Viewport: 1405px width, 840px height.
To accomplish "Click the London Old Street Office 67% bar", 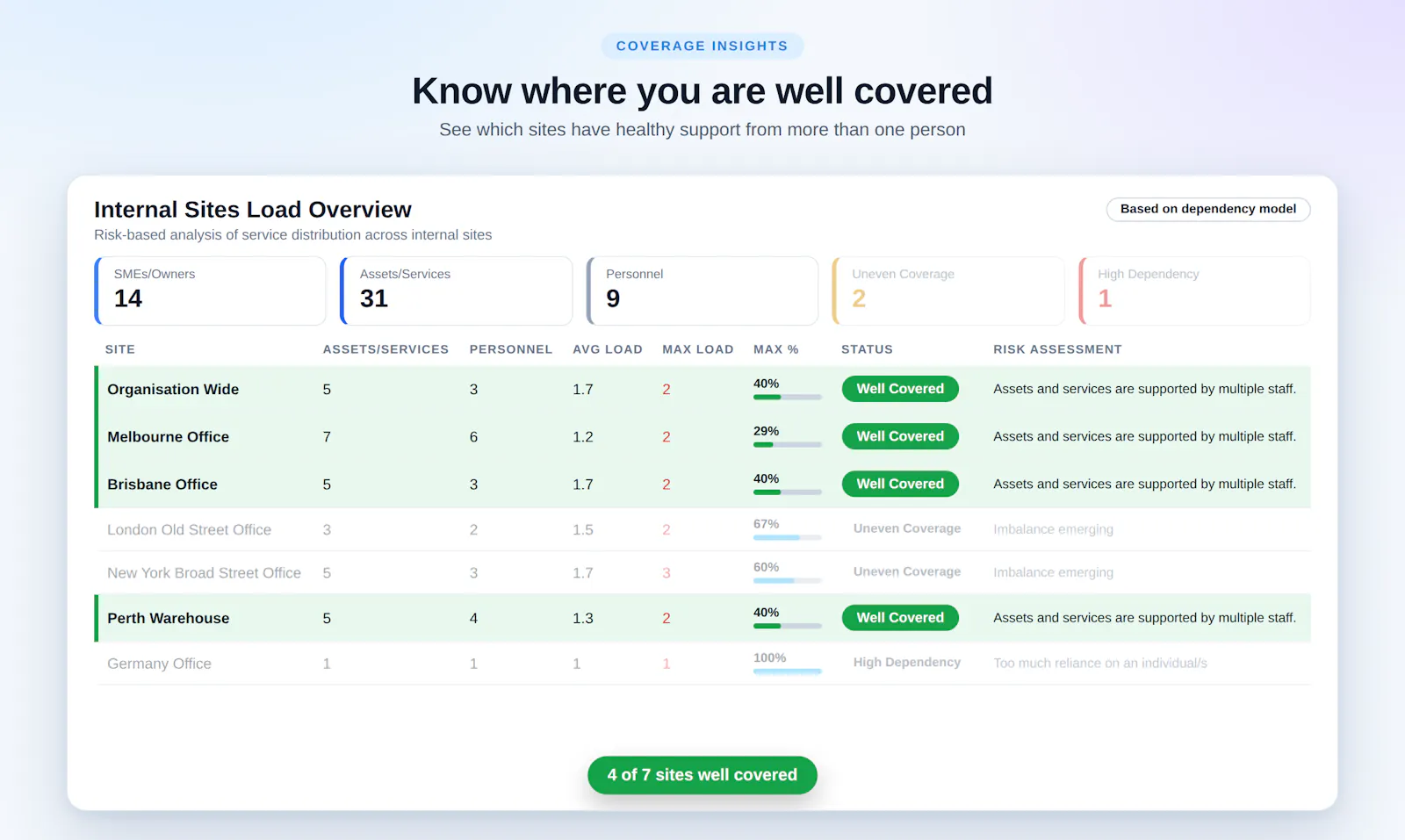I will pyautogui.click(x=788, y=537).
